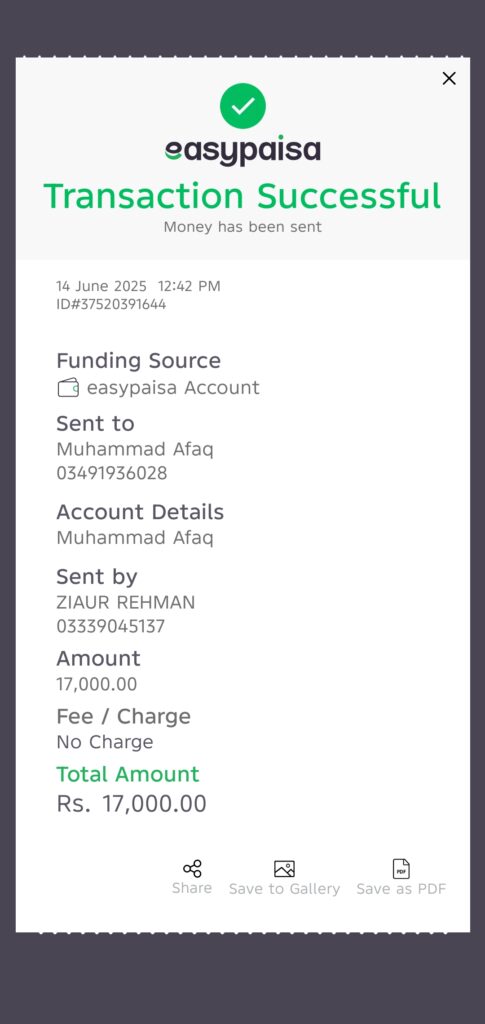Click sender phone number 03339045137
The width and height of the screenshot is (485, 1024).
pos(110,626)
